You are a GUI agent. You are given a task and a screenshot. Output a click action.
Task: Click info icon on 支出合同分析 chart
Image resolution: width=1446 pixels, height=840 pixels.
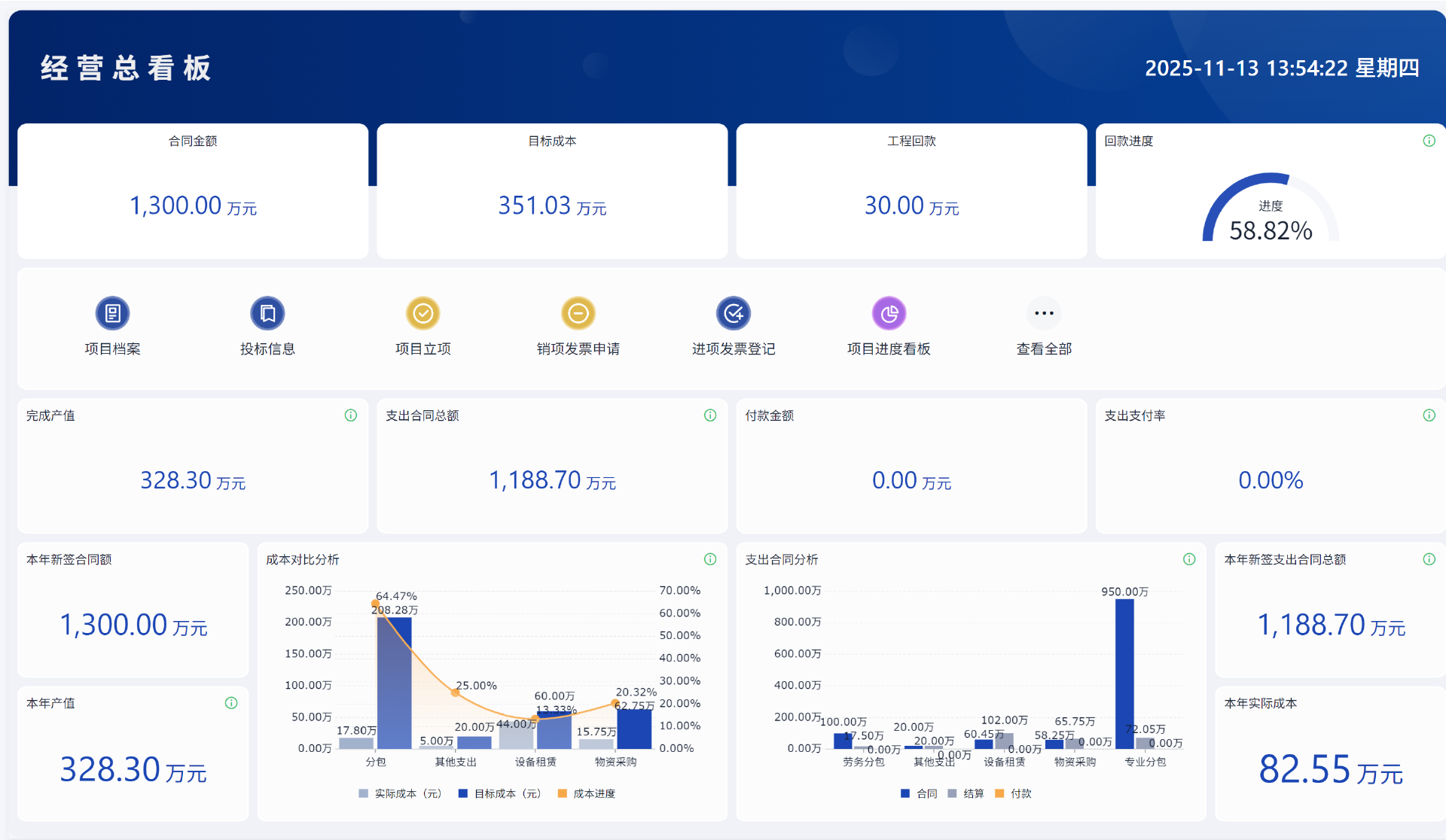pos(1189,559)
